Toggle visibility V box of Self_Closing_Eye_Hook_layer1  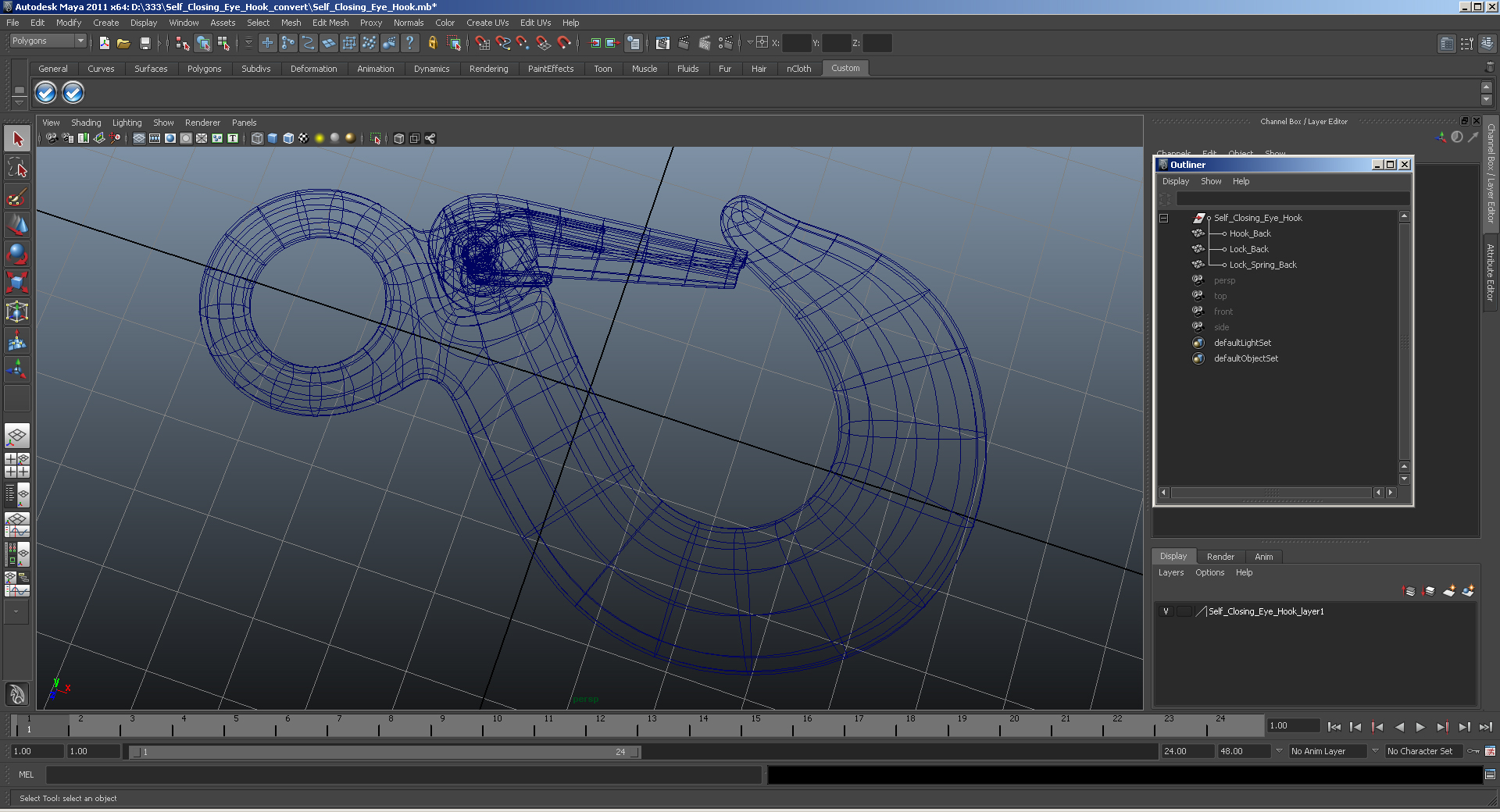click(x=1166, y=611)
